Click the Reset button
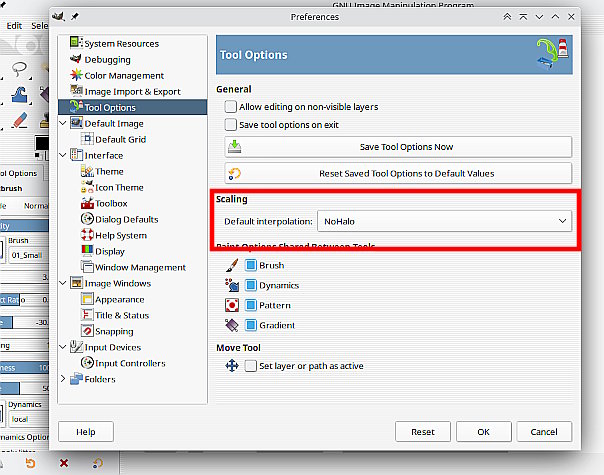The width and height of the screenshot is (604, 475). pyautogui.click(x=423, y=432)
